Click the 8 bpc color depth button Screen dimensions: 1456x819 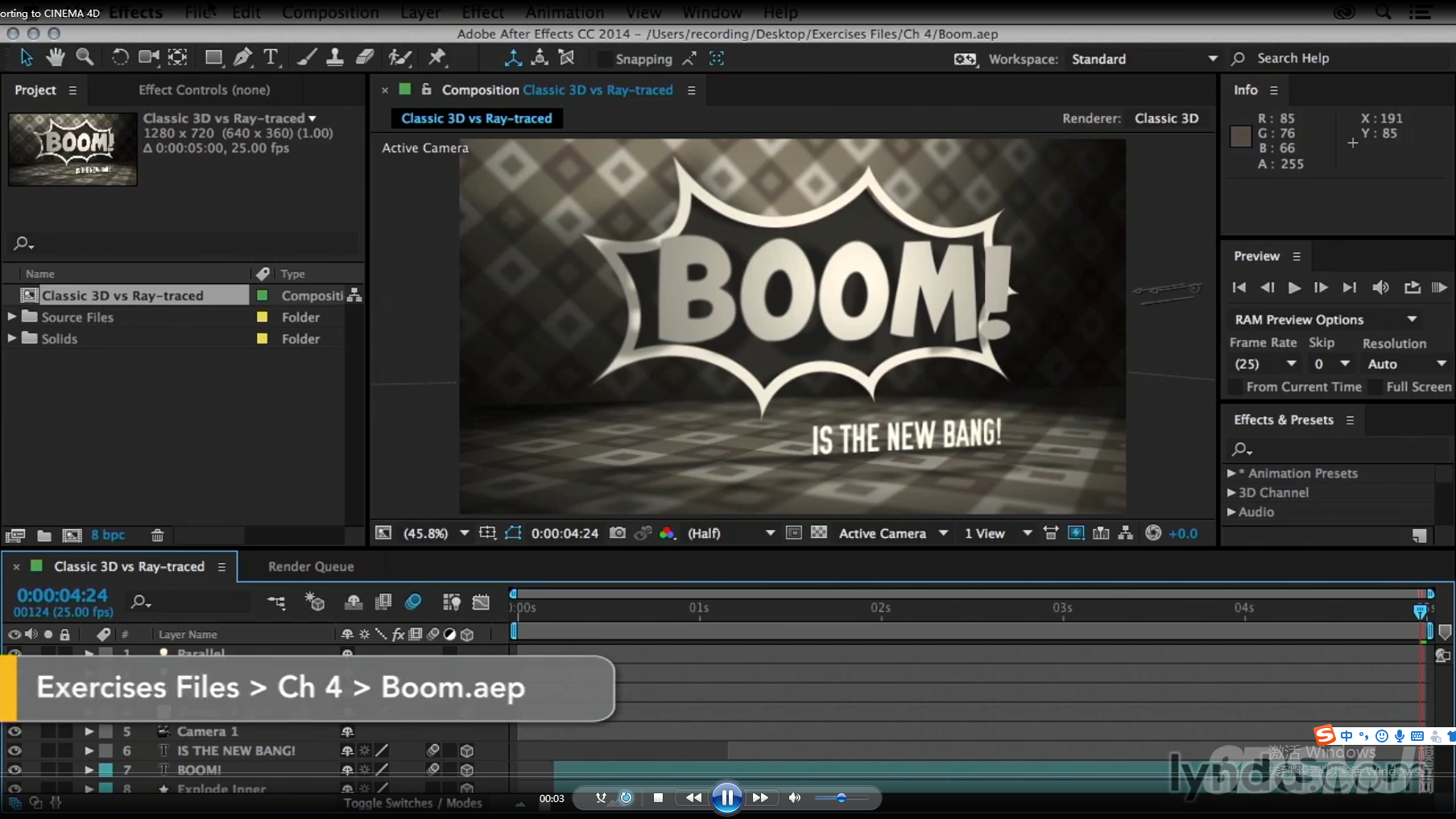[108, 535]
